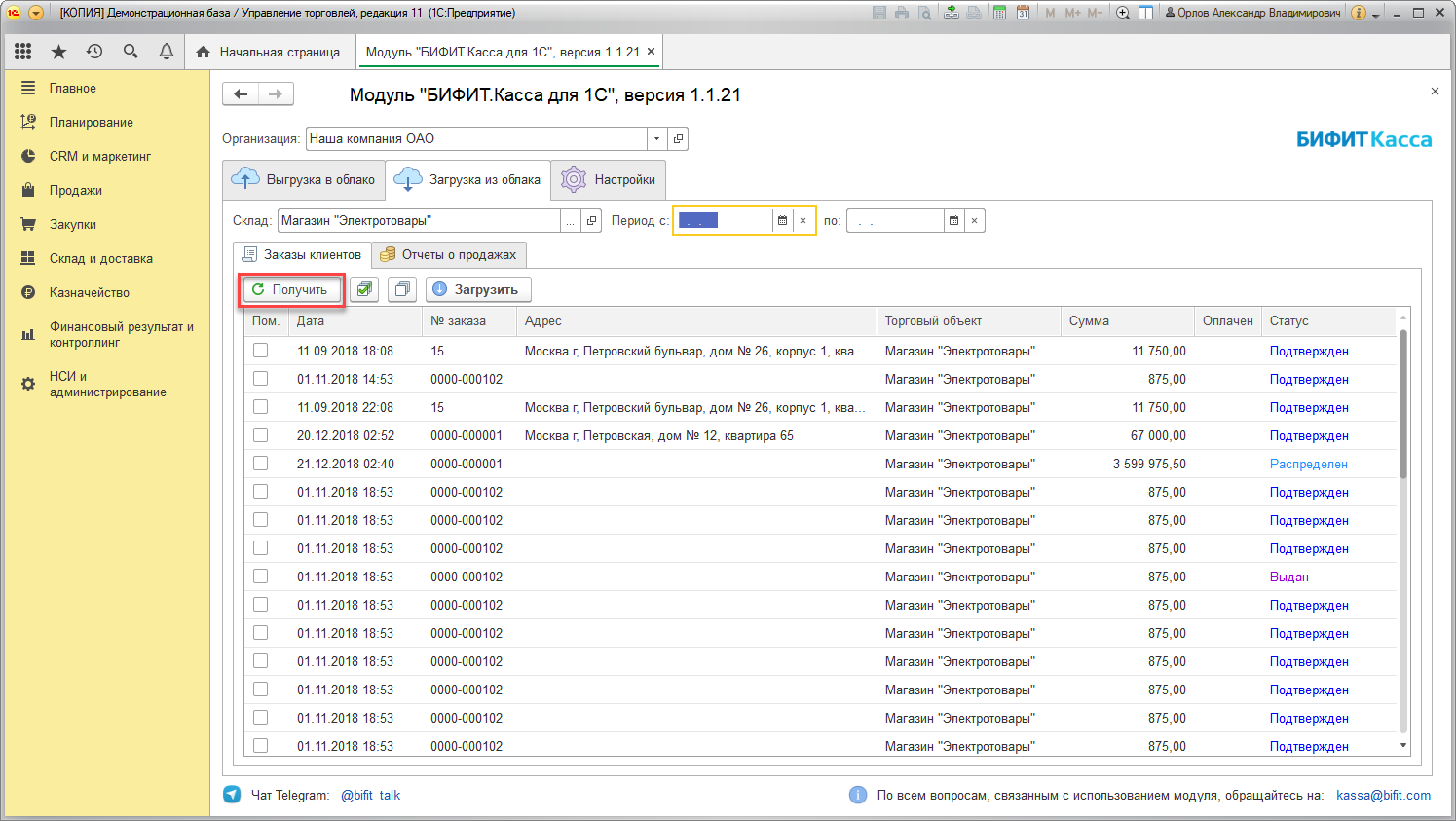Open the program information icon
Viewport: 1456px width, 821px height.
tap(1359, 13)
